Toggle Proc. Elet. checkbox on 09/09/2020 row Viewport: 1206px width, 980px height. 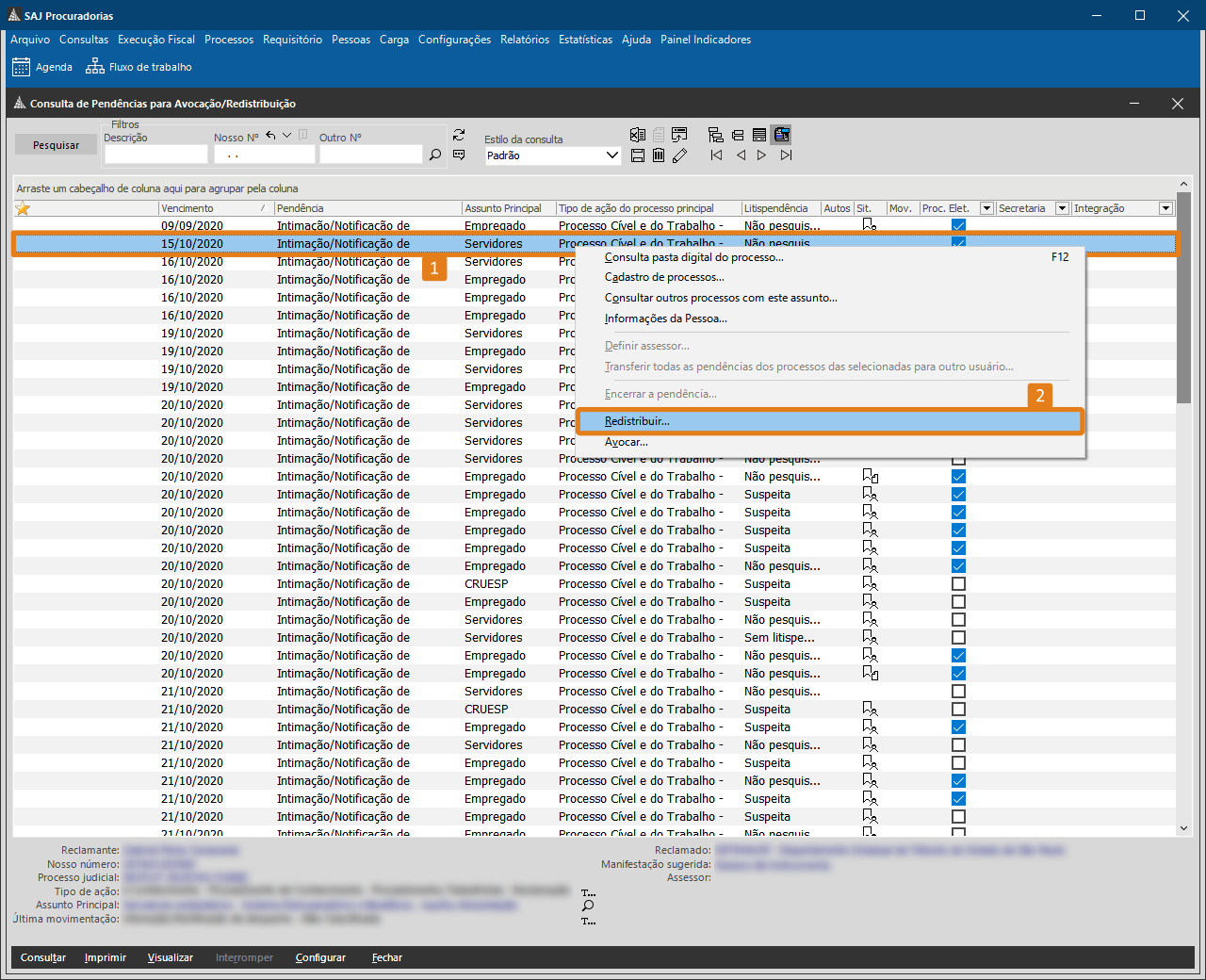pos(958,226)
